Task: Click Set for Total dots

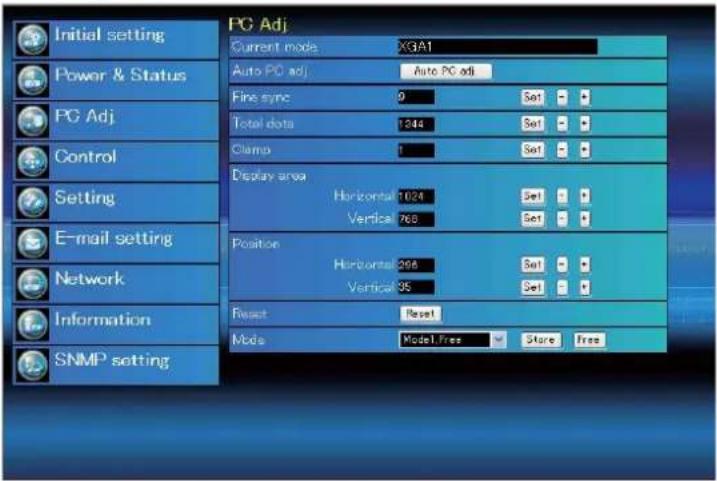Action: tap(533, 123)
